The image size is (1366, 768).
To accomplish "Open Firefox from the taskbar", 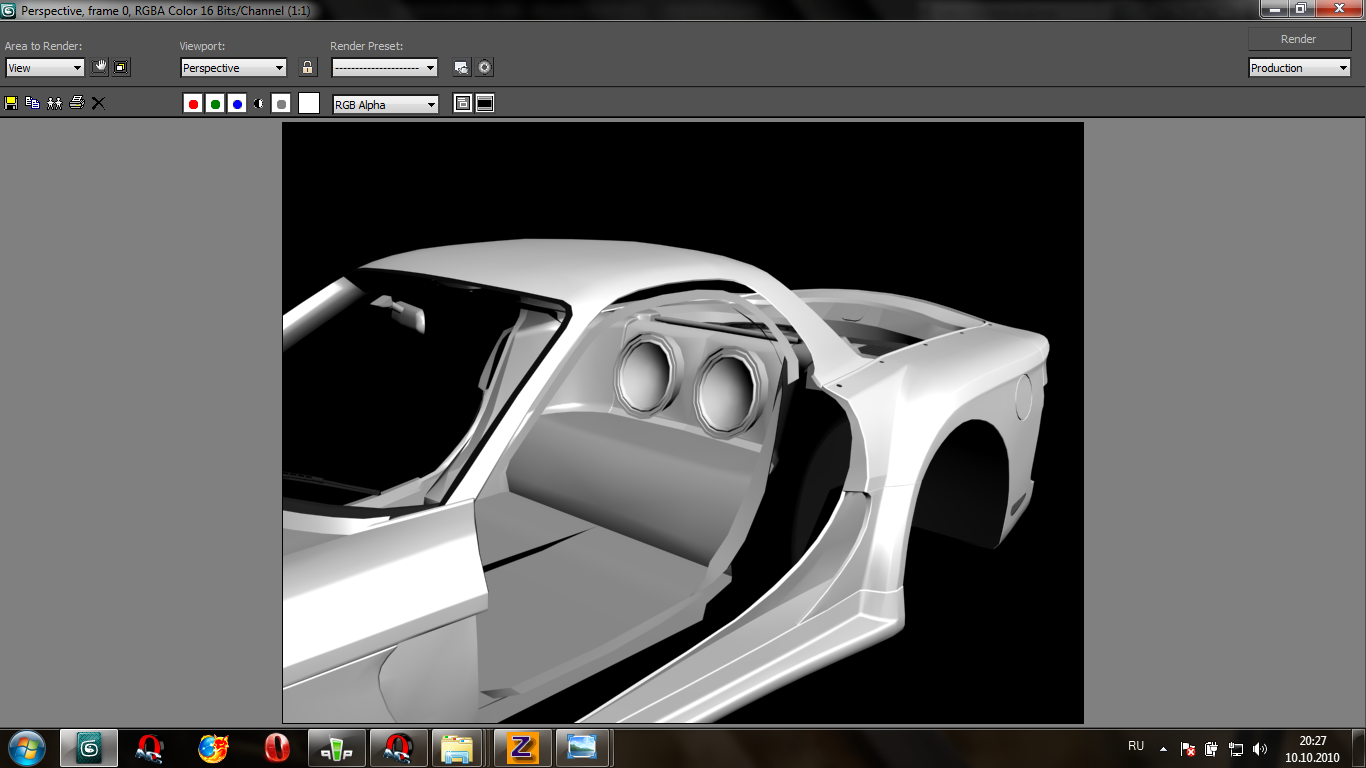I will [212, 748].
